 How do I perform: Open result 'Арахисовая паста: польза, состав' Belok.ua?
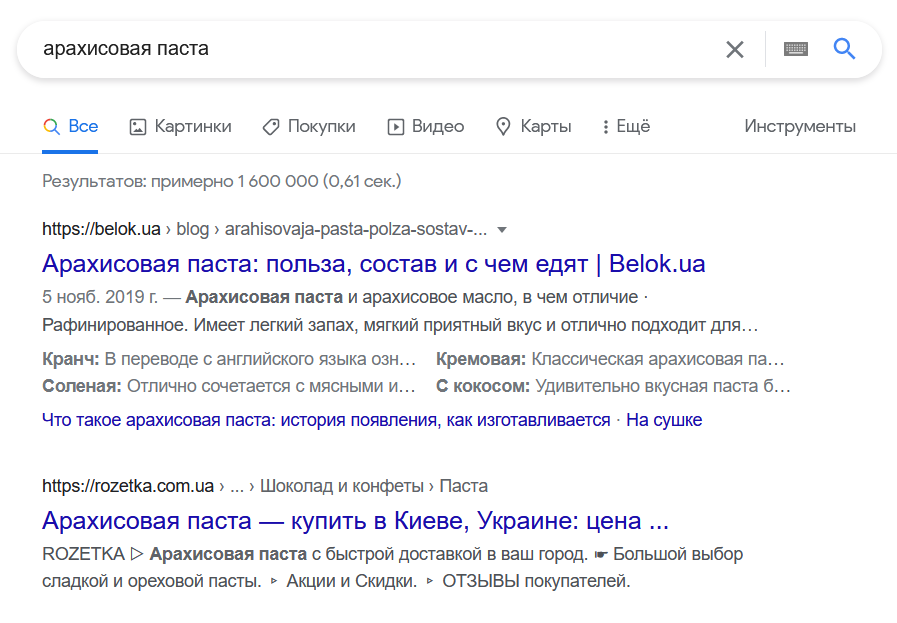coord(374,264)
